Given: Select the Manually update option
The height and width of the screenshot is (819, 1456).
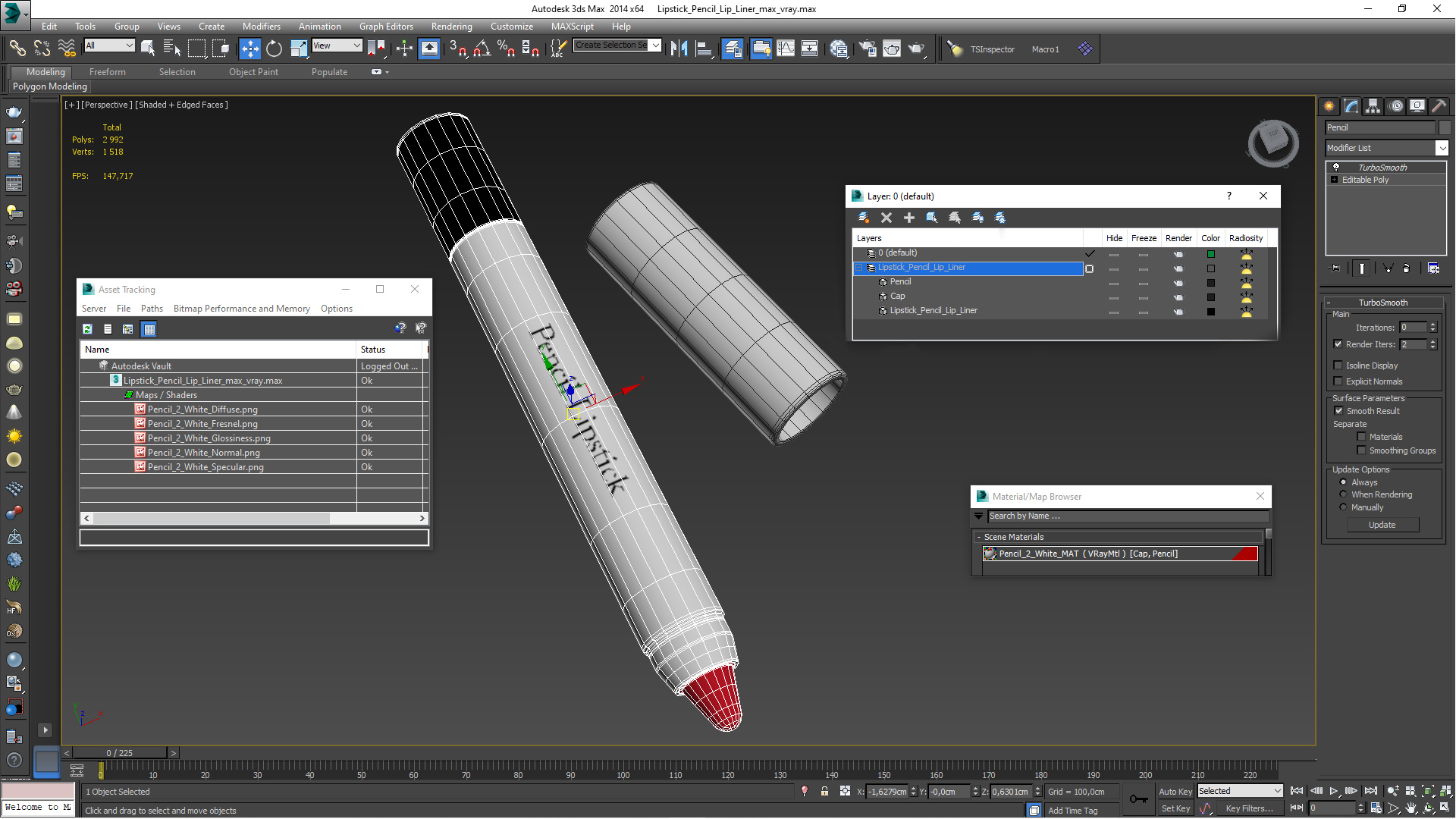Looking at the screenshot, I should click(x=1343, y=507).
